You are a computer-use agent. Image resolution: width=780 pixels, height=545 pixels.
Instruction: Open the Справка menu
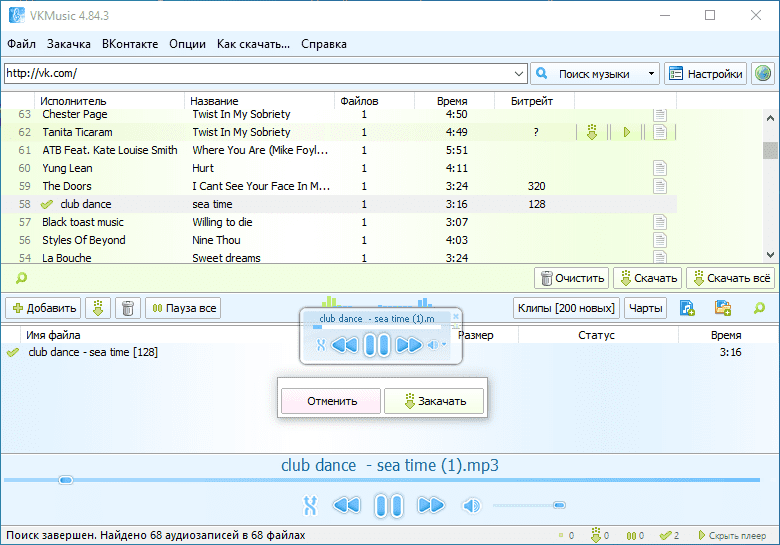point(324,44)
